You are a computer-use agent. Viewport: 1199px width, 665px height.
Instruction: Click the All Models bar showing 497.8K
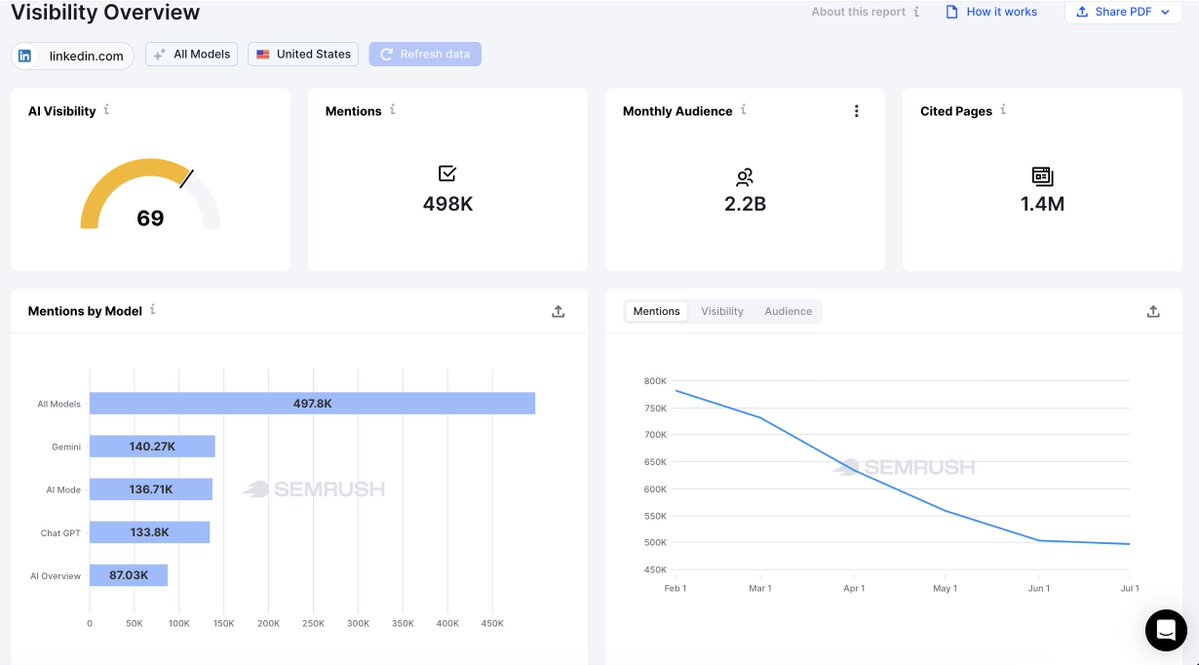pos(312,404)
